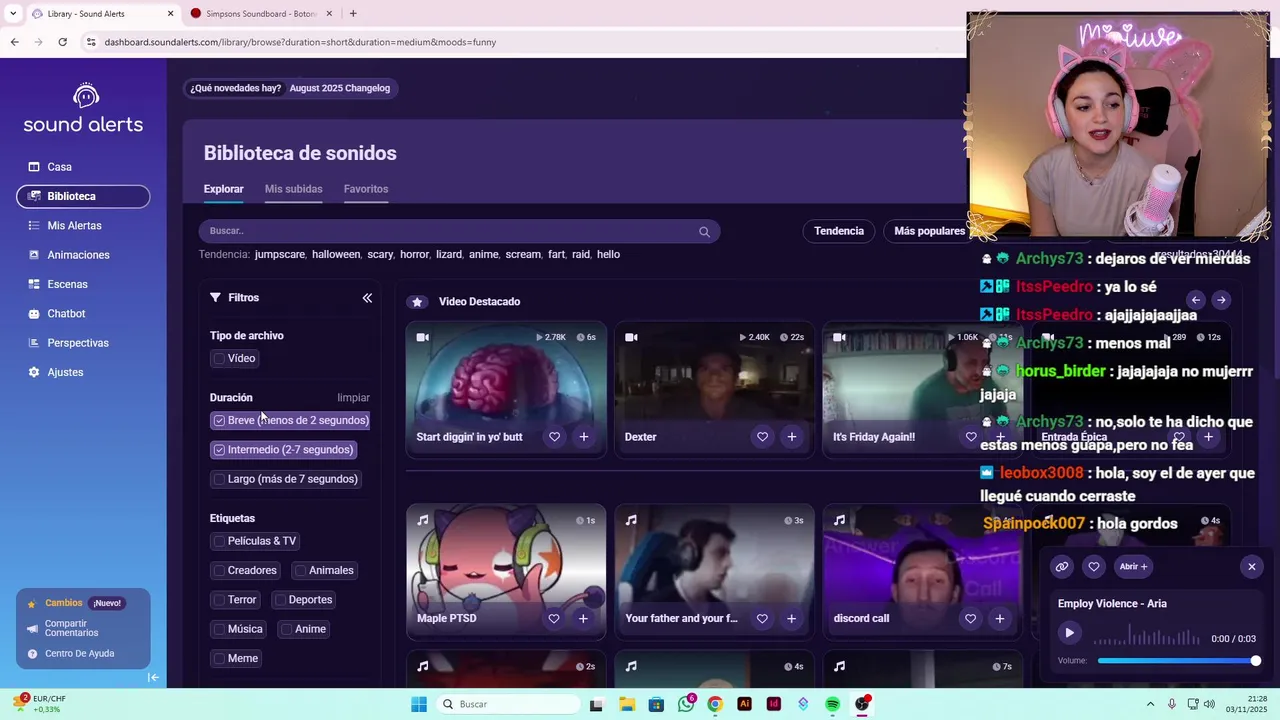Check the Anime tag
Screen dimensions: 1280x720
tap(286, 629)
